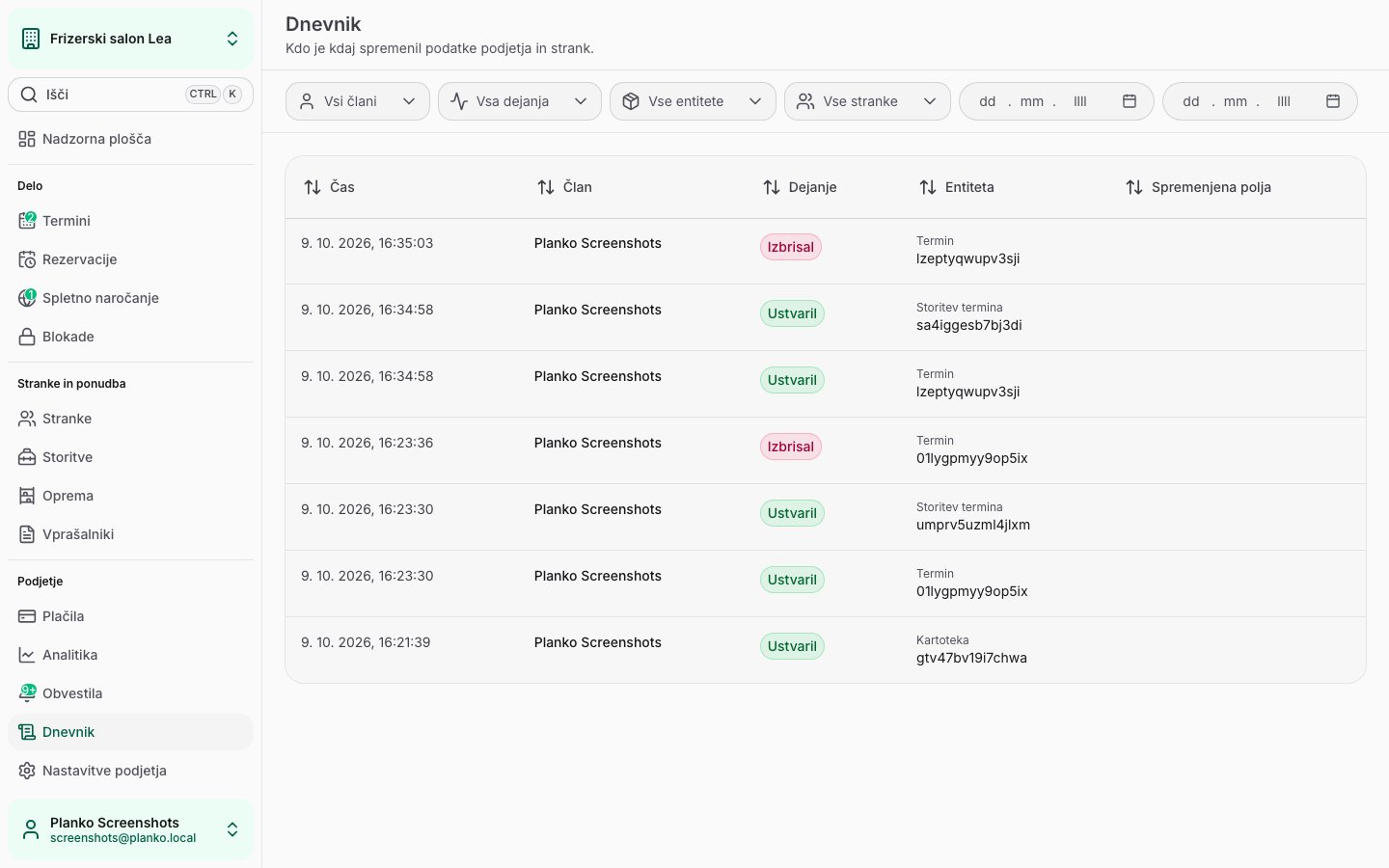Open the Vse stranke filter dropdown
The height and width of the screenshot is (868, 1389).
[x=867, y=101]
